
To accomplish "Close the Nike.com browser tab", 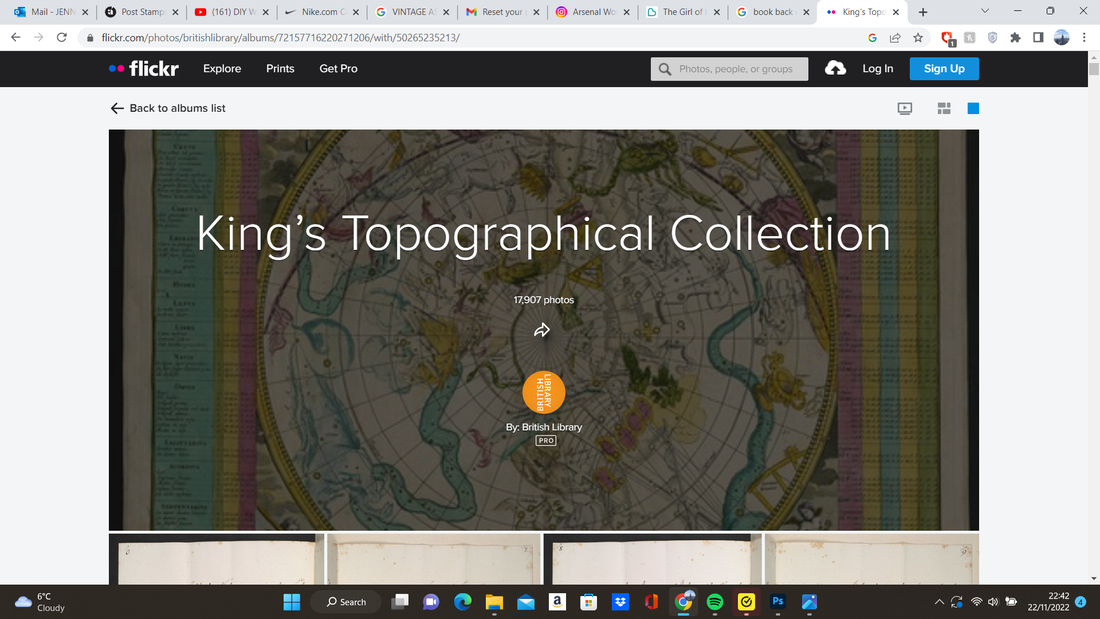I will (x=356, y=12).
